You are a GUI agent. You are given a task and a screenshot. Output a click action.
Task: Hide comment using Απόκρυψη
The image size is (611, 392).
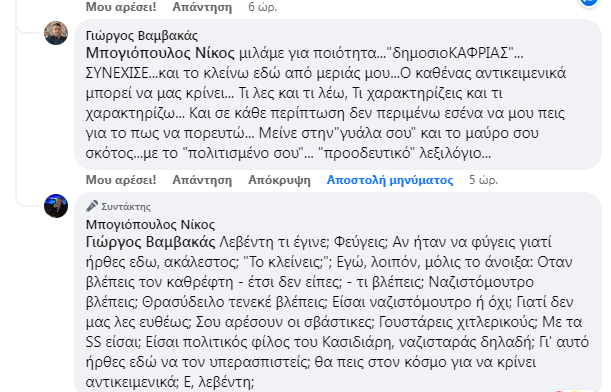point(279,180)
